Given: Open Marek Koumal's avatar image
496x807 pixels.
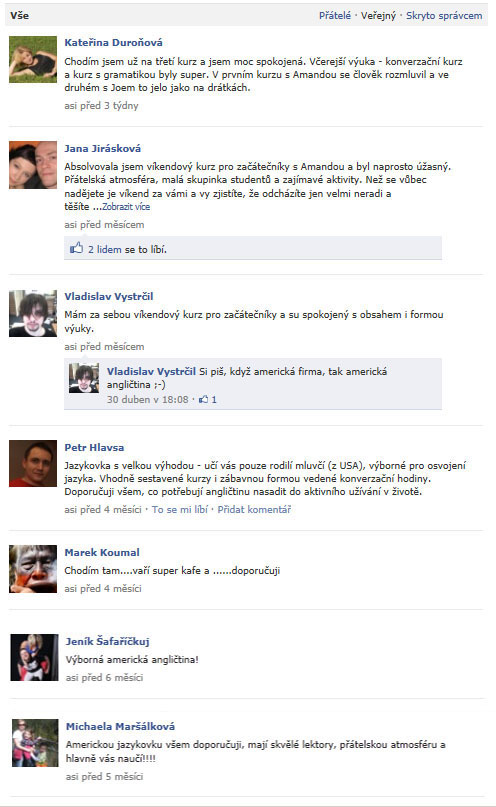Looking at the screenshot, I should [33, 569].
